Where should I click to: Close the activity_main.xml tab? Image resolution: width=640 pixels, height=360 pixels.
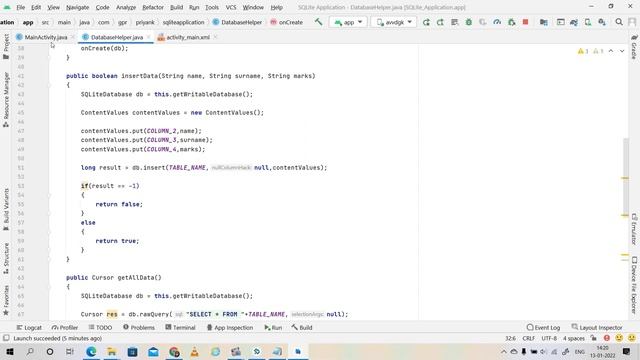(216, 37)
